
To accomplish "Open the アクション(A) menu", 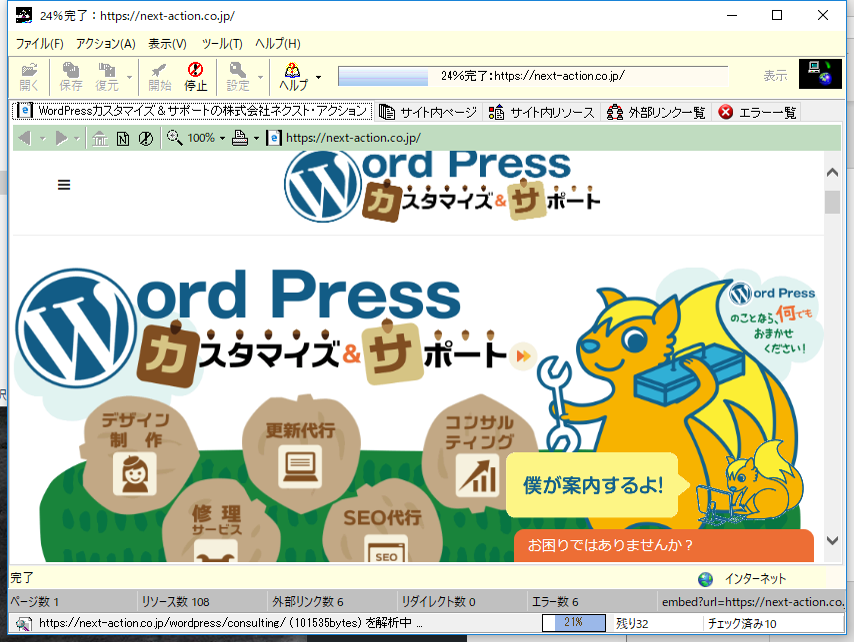I will coord(106,44).
